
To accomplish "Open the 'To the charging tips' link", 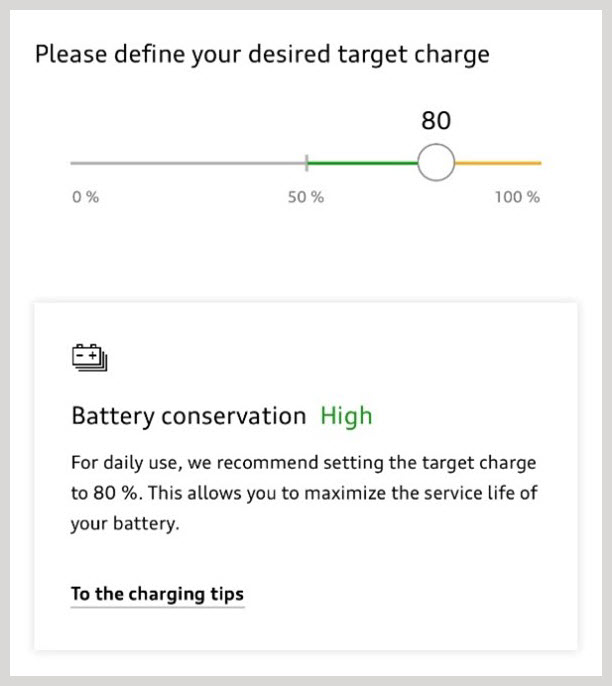I will tap(157, 594).
